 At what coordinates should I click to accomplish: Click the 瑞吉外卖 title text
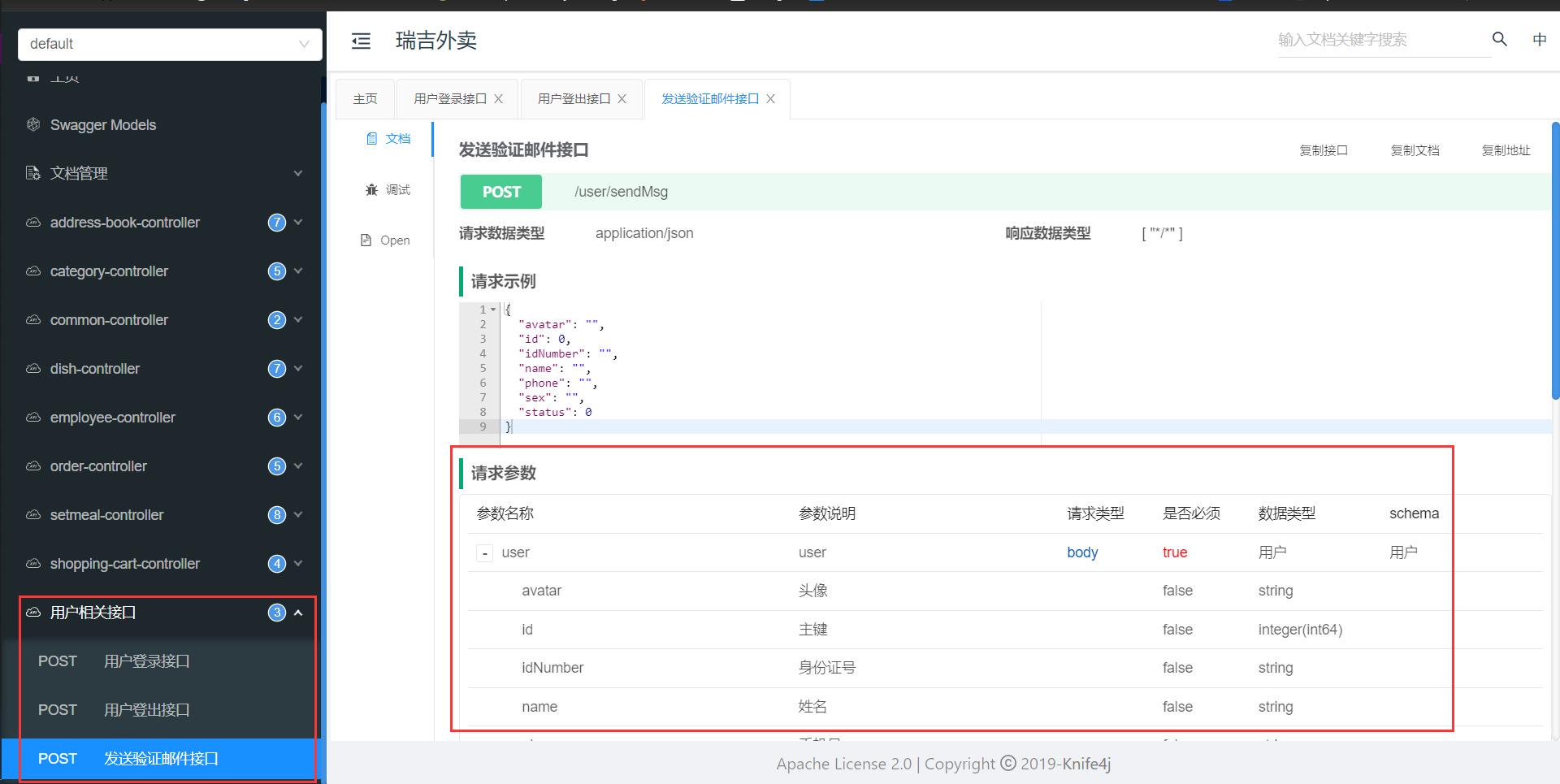click(436, 41)
